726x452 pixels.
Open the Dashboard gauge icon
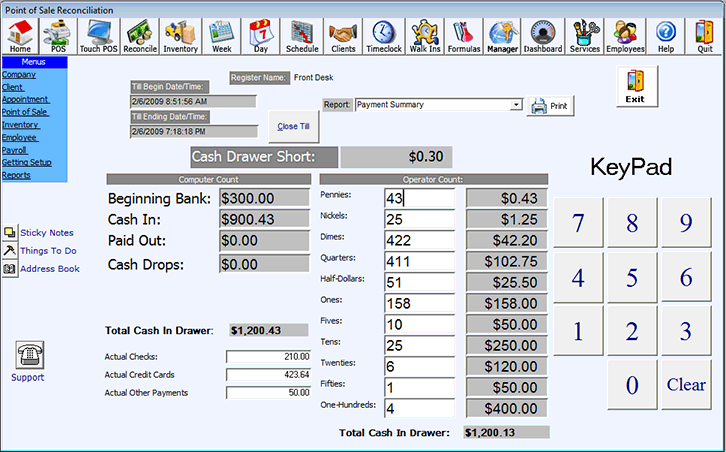click(x=543, y=36)
